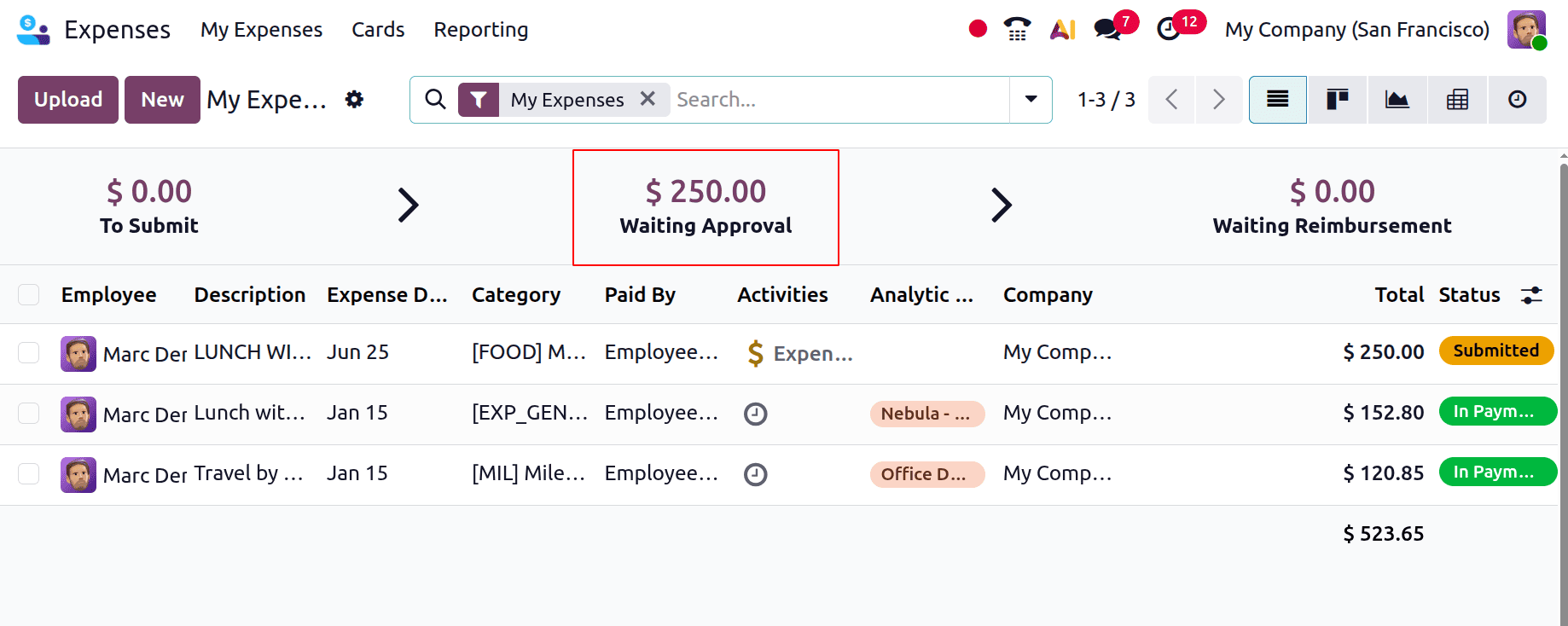Go to next page of records
1568x626 pixels.
[1219, 100]
